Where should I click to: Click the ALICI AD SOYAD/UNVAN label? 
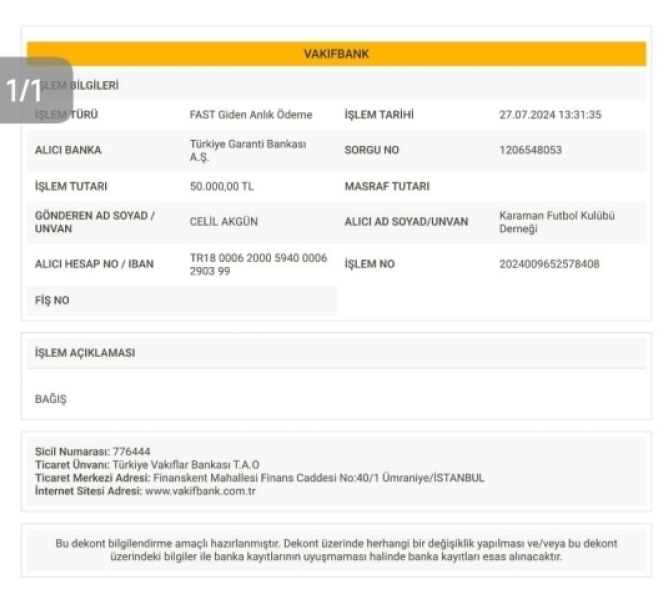pos(407,222)
